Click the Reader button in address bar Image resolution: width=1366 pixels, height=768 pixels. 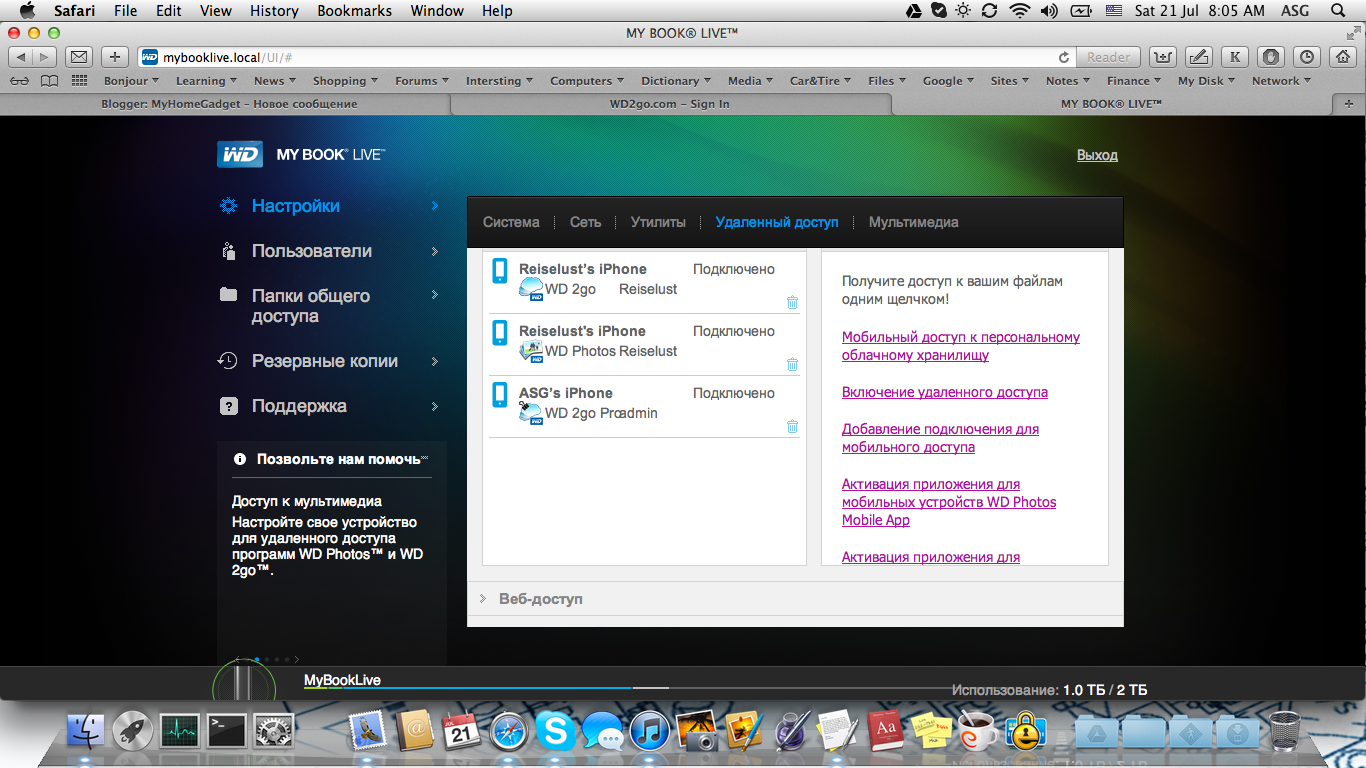pos(1108,57)
